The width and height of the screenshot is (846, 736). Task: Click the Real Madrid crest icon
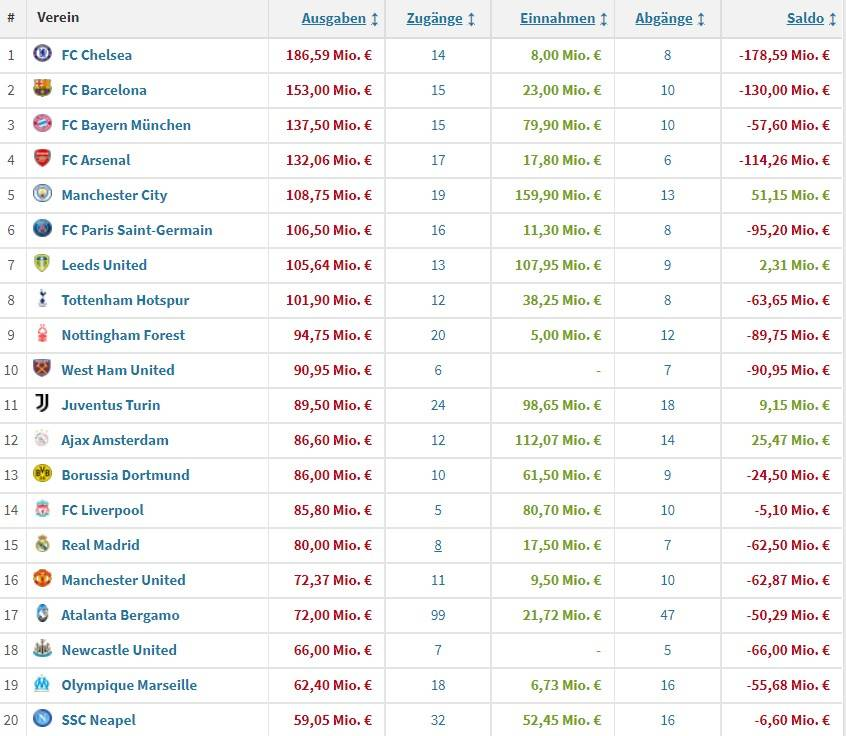[x=42, y=543]
